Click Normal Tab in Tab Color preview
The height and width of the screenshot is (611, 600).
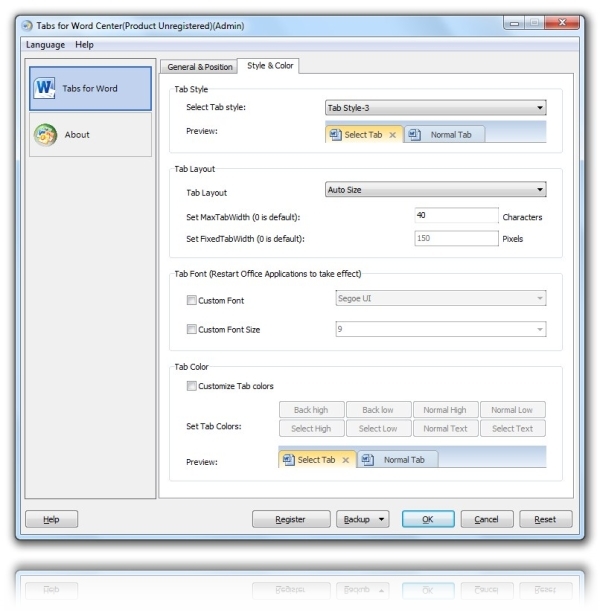pos(397,460)
